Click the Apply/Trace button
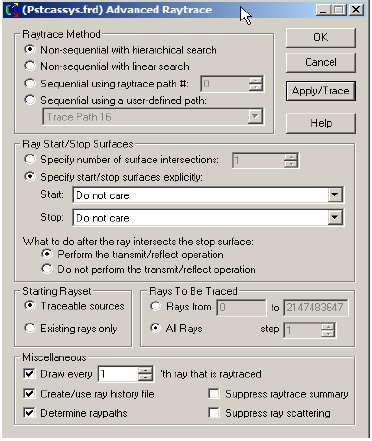Viewport: 372px width, 441px height. (321, 91)
